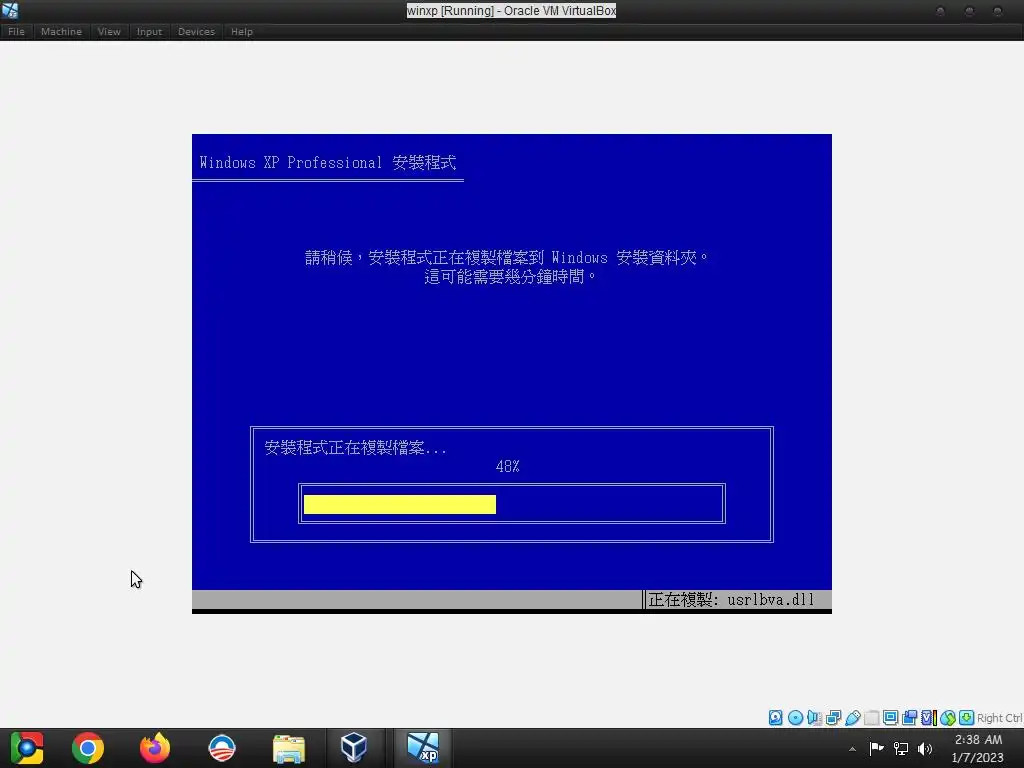Launch Google Chrome from the taskbar
Screen dimensions: 1024x768
click(x=88, y=748)
